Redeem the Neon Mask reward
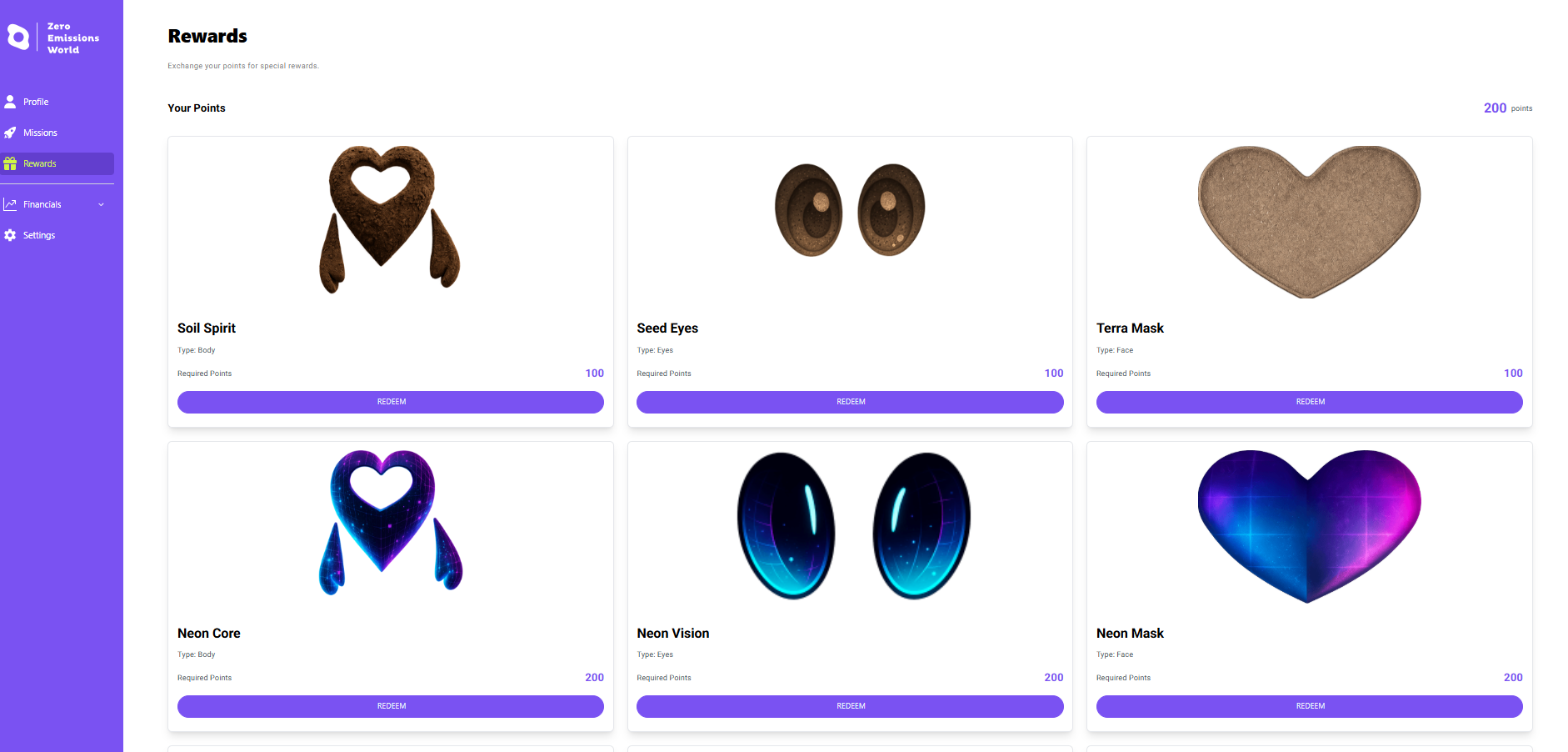 point(1309,706)
